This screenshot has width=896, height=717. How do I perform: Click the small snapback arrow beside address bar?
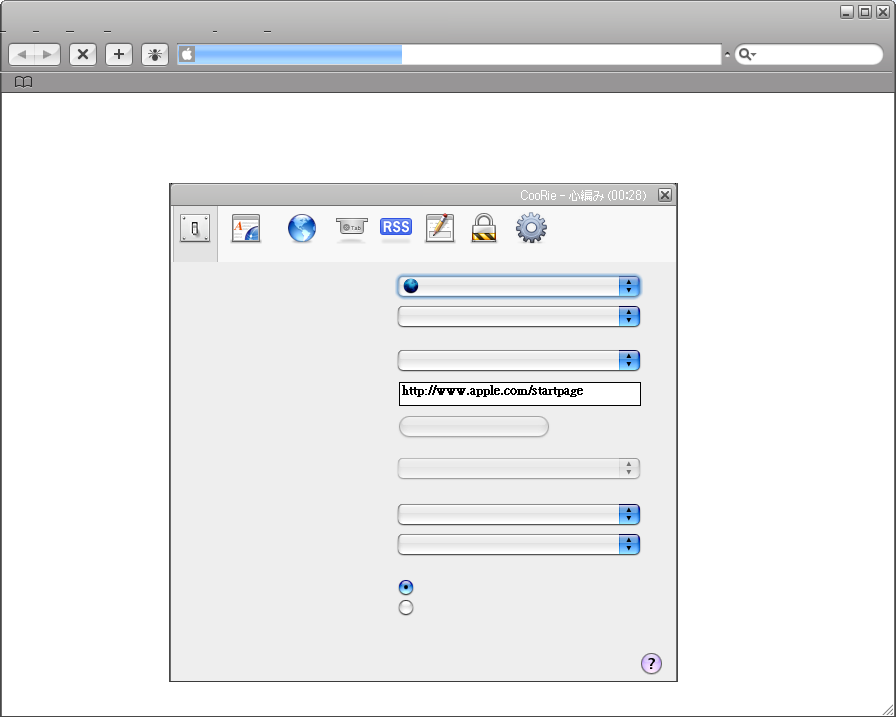pos(727,55)
